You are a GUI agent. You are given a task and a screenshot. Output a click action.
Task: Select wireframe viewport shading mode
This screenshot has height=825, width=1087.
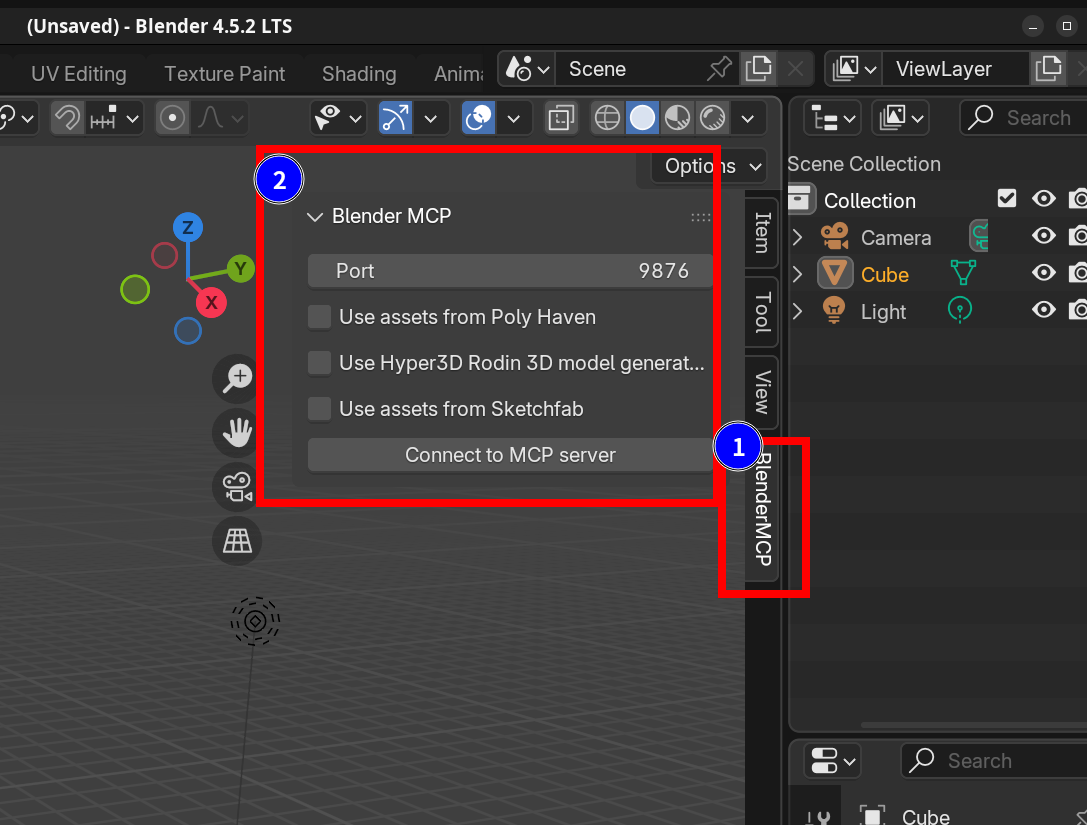click(607, 118)
